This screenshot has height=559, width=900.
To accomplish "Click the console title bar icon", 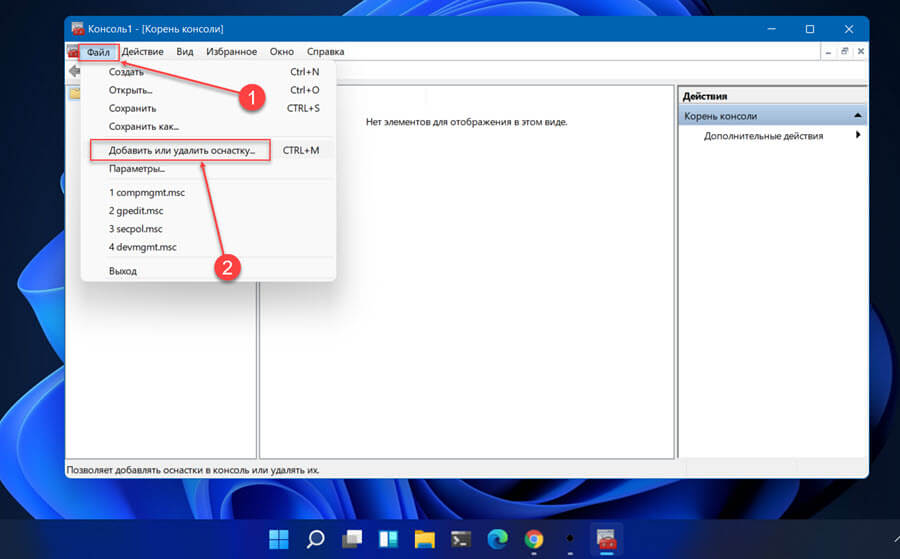I will pyautogui.click(x=77, y=29).
